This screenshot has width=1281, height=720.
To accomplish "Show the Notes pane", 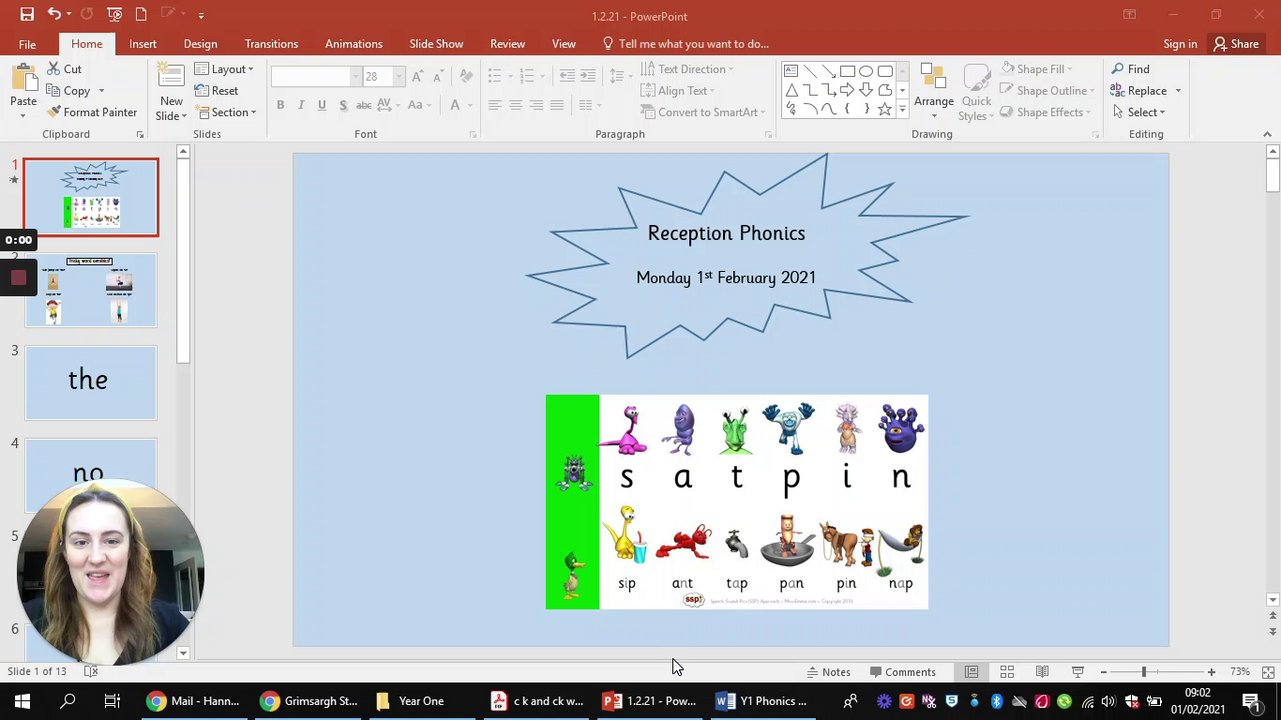I will (827, 672).
